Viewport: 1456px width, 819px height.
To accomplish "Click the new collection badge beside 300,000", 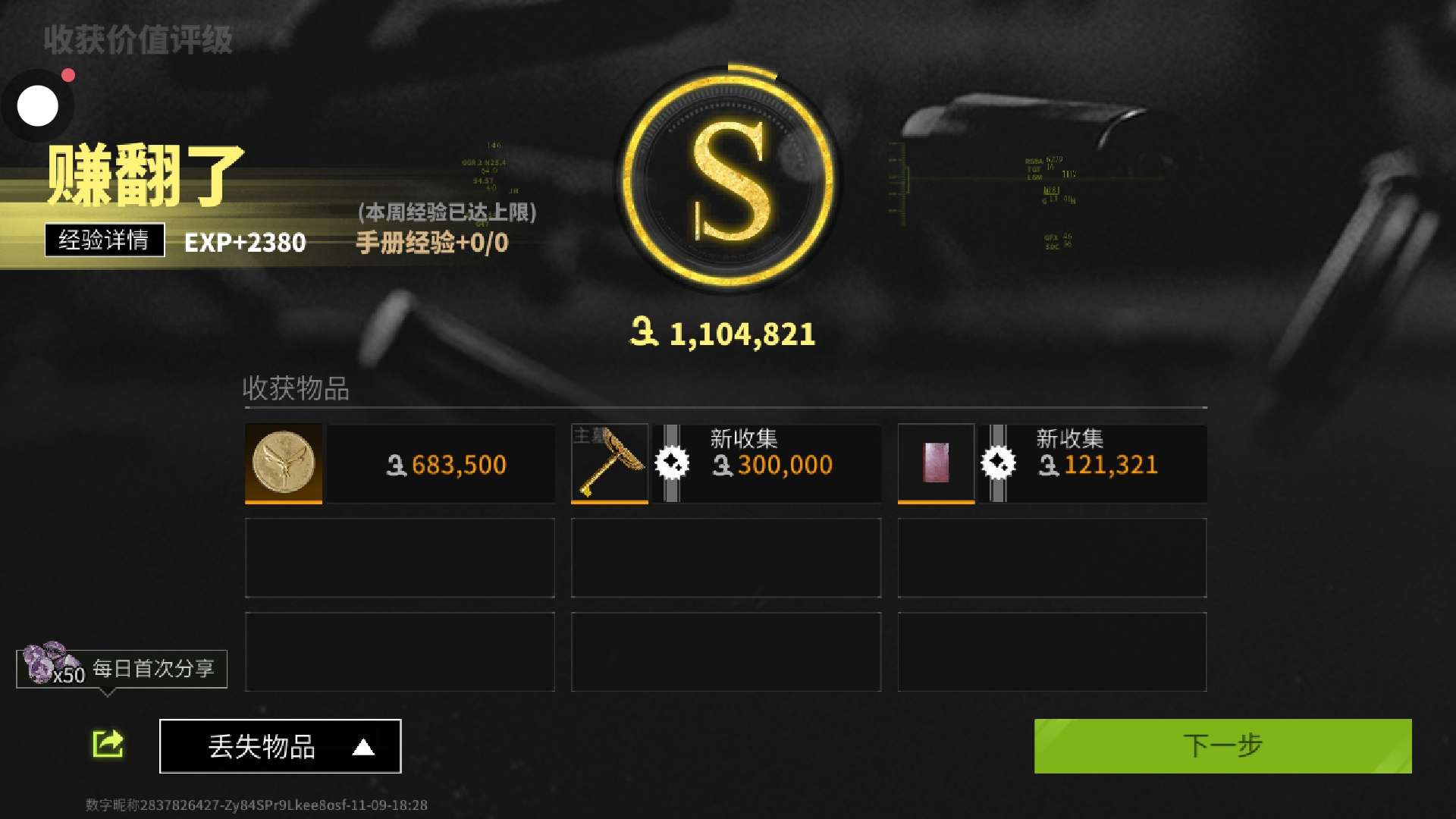I will tap(672, 463).
